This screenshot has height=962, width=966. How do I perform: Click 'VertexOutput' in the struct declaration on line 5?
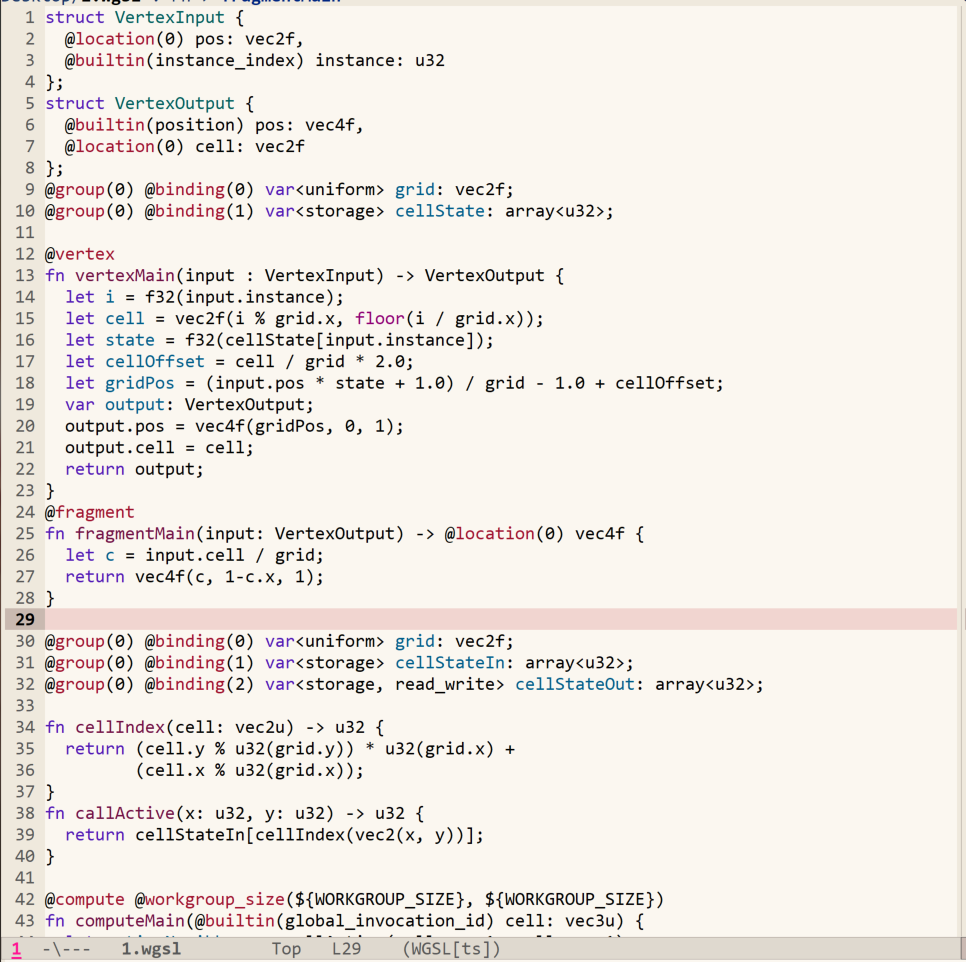pos(174,103)
